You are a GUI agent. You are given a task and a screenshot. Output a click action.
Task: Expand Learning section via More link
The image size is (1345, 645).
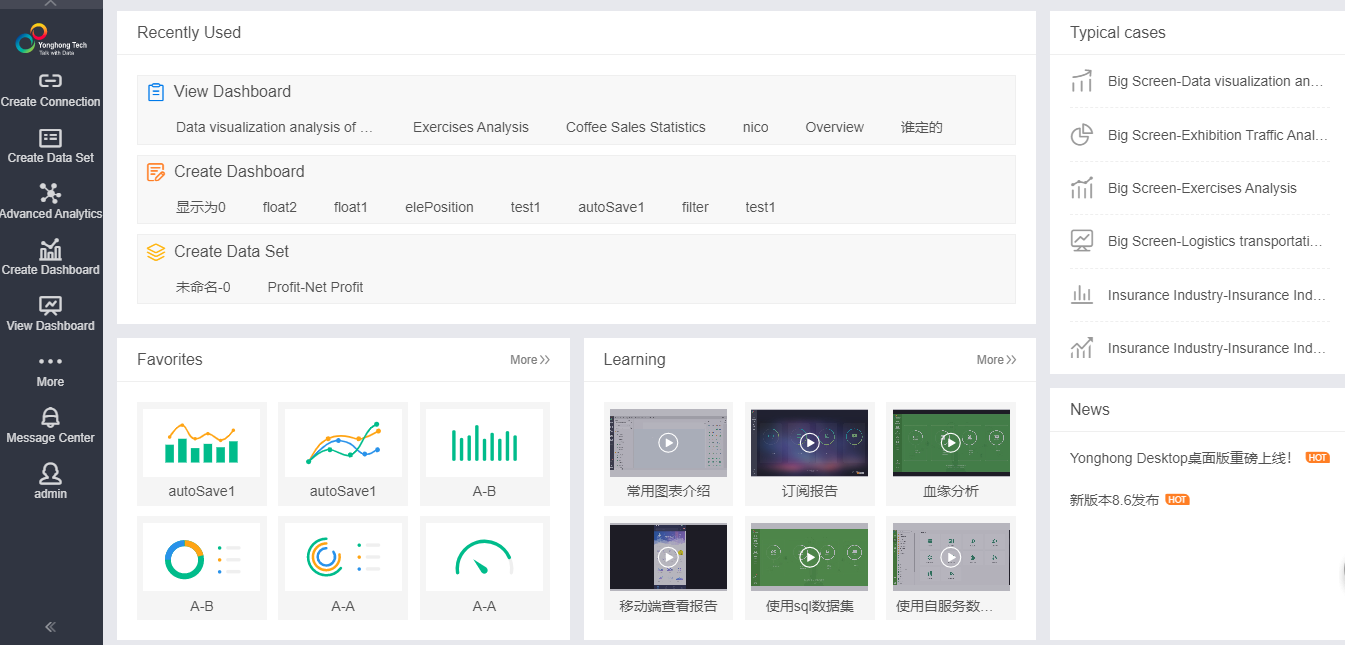click(x=996, y=360)
